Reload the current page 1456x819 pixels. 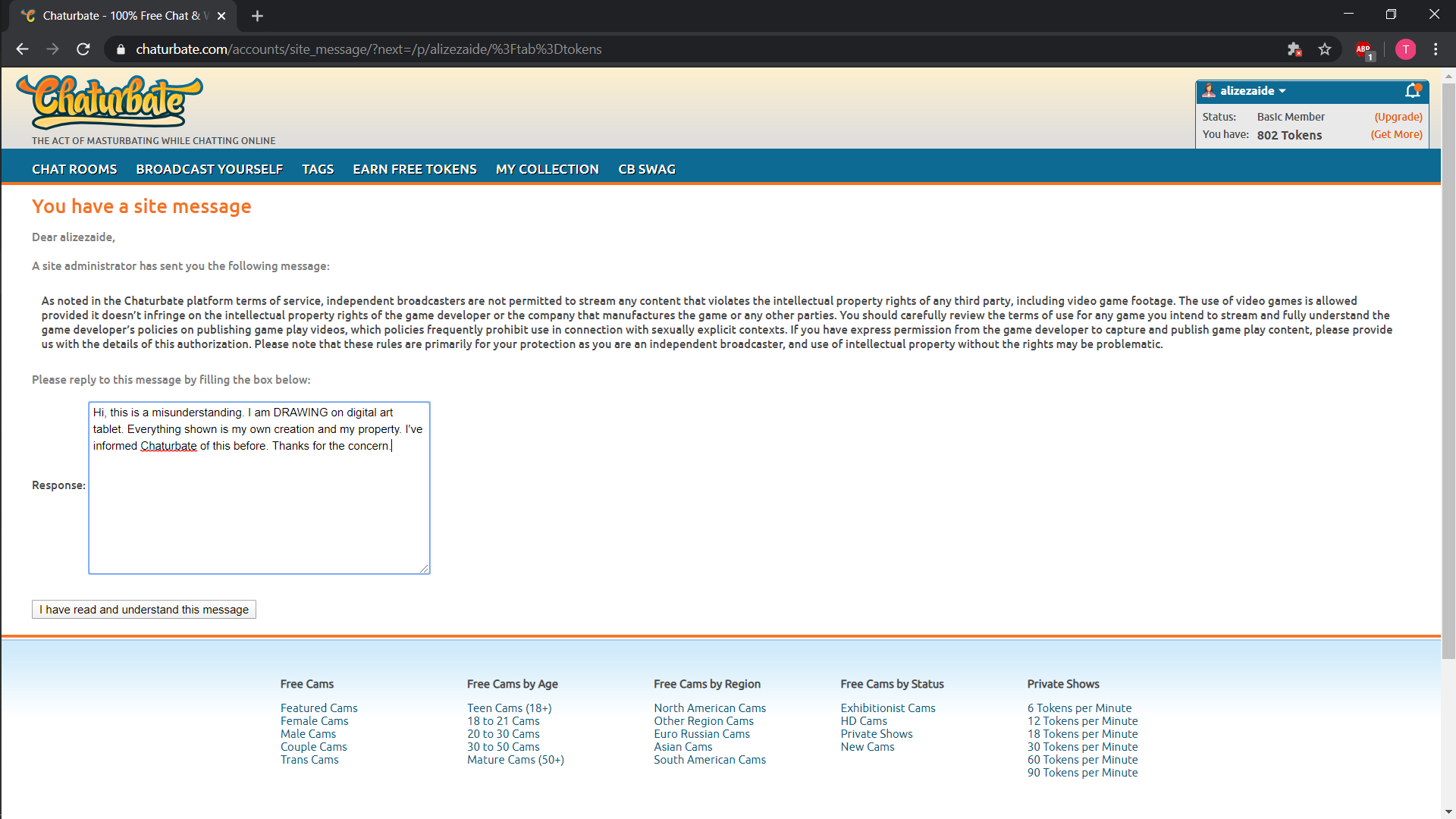click(83, 49)
